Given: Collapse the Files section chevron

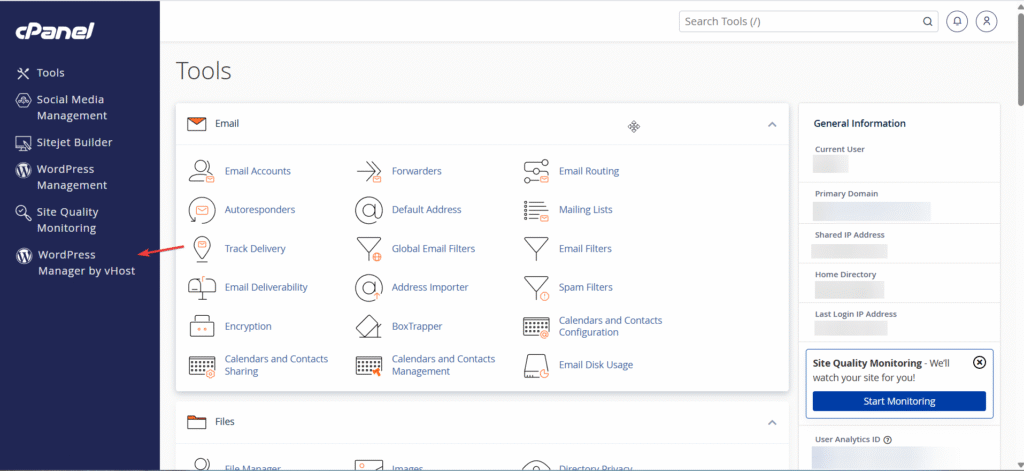Looking at the screenshot, I should [772, 423].
